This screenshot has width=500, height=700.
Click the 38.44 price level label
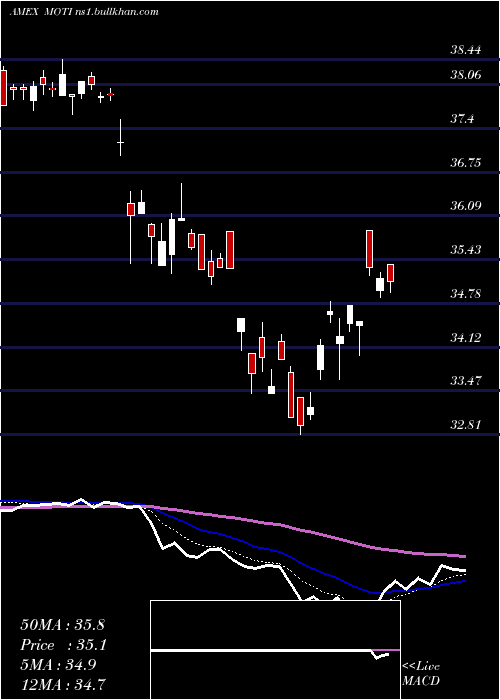[x=465, y=50]
